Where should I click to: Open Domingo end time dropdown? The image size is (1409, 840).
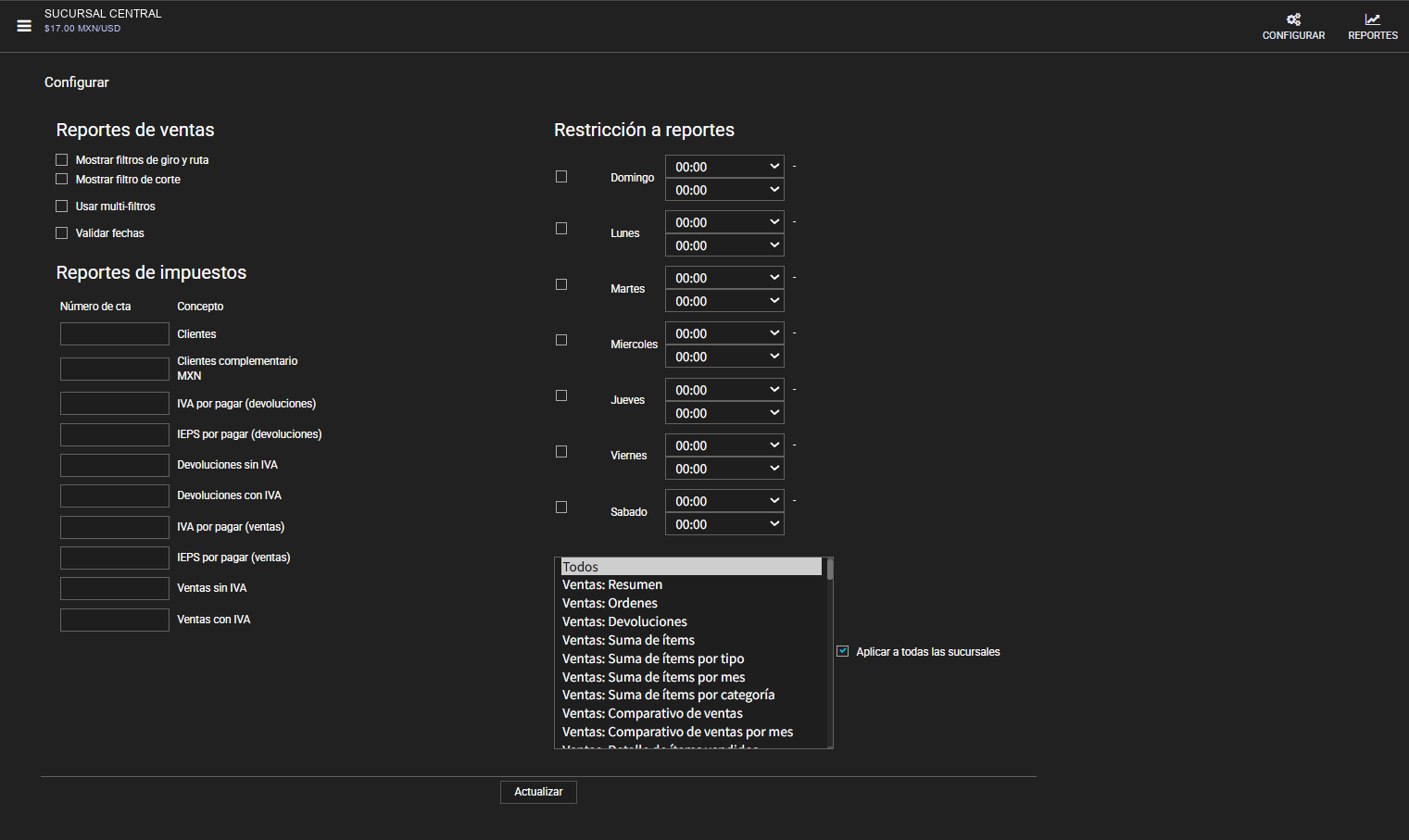click(724, 190)
